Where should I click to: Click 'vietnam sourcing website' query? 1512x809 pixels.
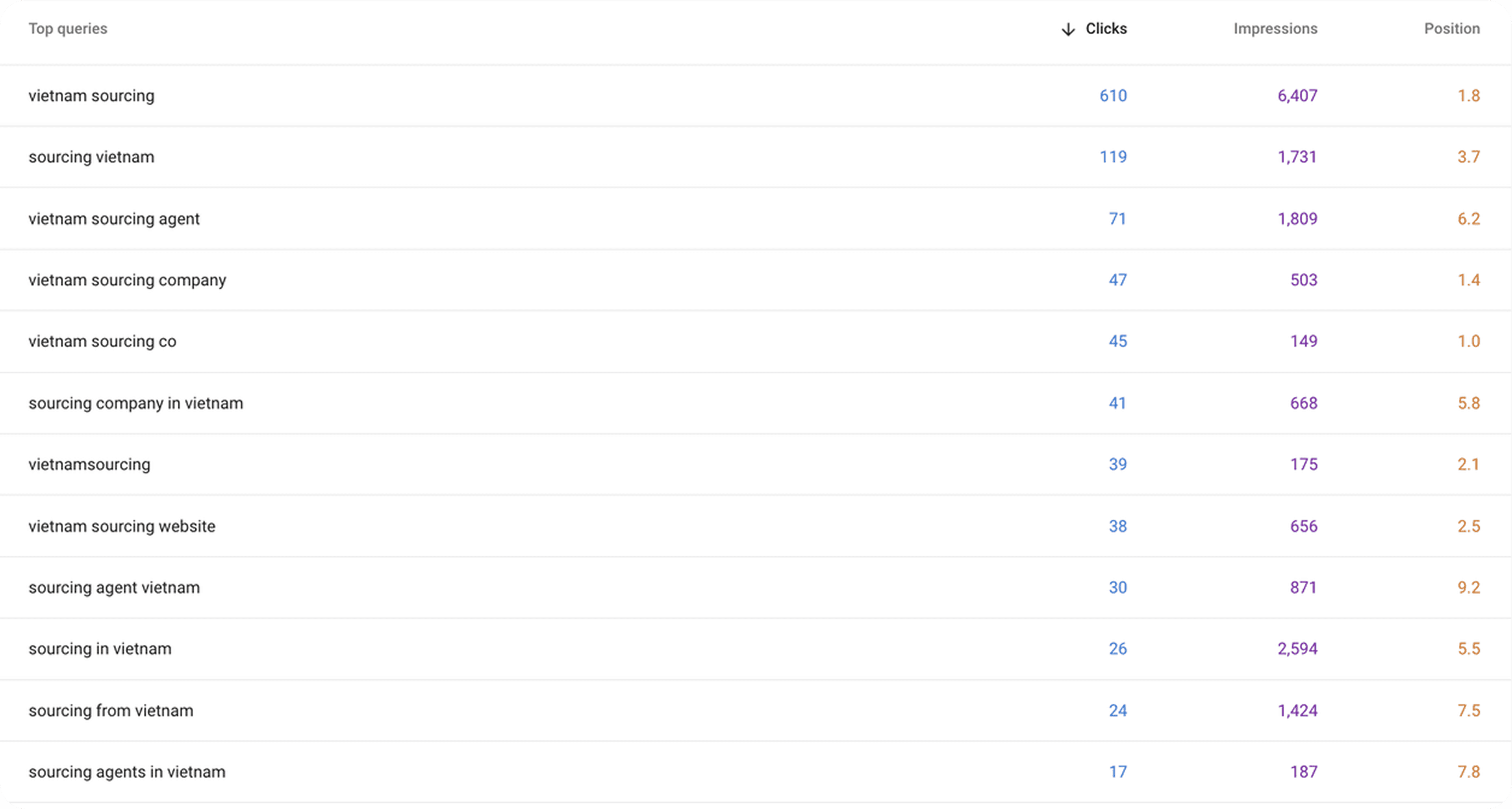coord(122,526)
